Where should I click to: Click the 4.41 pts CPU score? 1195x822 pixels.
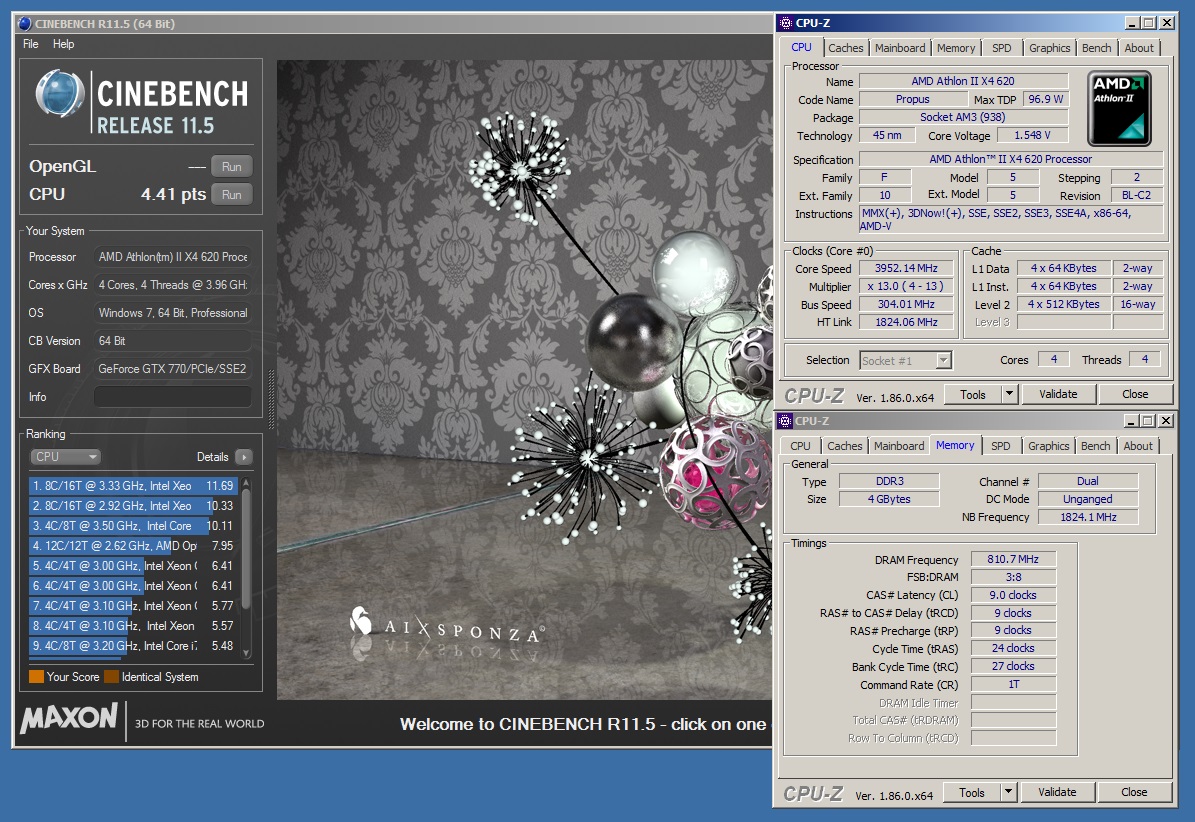click(173, 194)
